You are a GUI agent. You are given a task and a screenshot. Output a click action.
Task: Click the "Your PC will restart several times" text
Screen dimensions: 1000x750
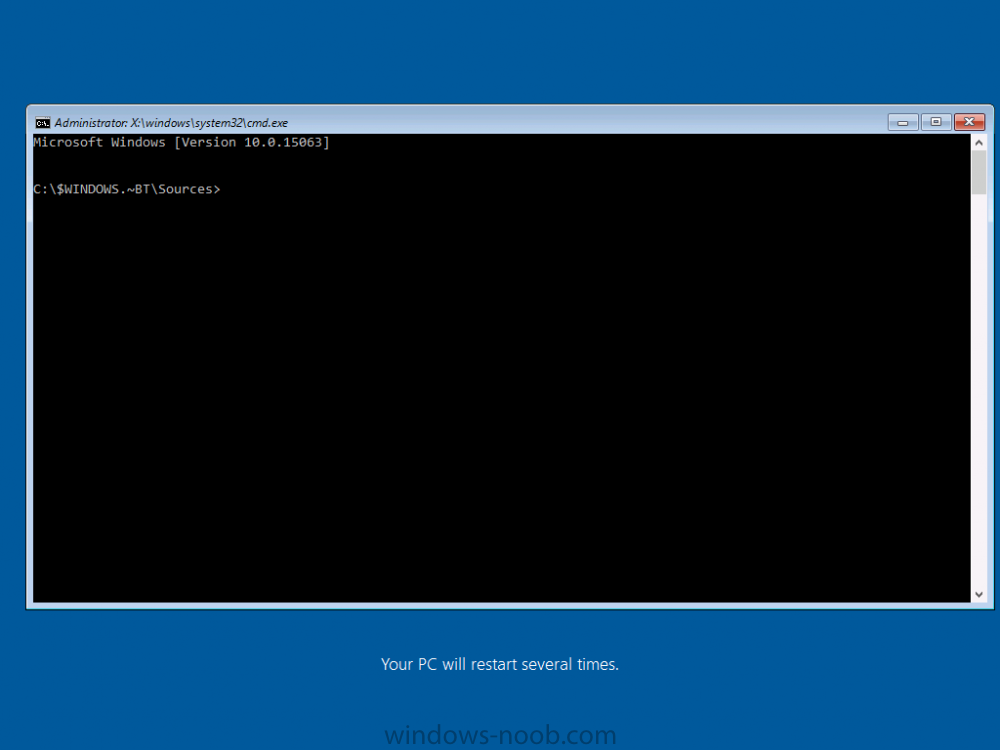coord(499,665)
